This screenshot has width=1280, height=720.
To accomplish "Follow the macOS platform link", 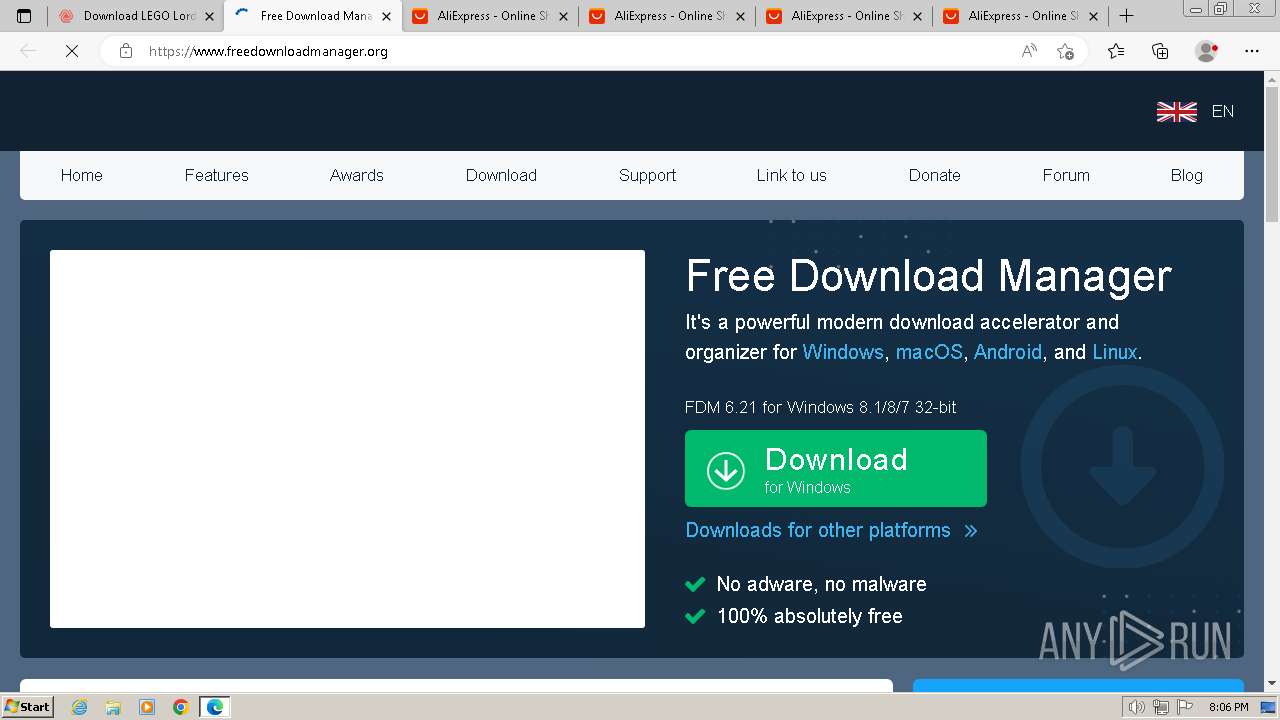I will point(929,352).
